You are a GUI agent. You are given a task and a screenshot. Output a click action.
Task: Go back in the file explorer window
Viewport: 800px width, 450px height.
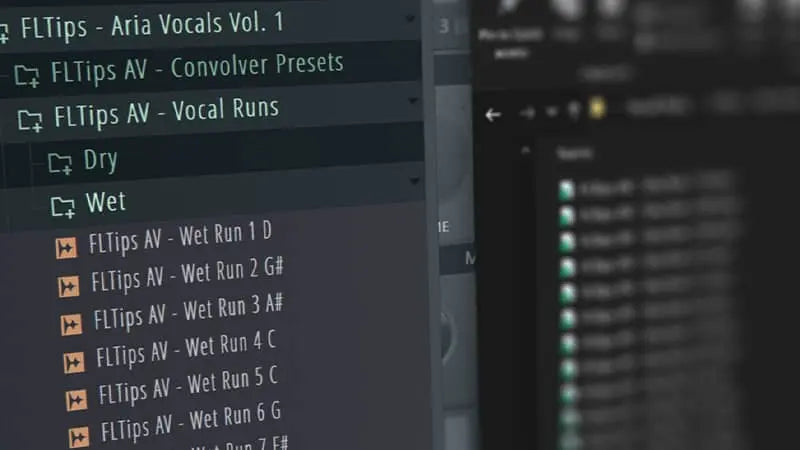(493, 115)
